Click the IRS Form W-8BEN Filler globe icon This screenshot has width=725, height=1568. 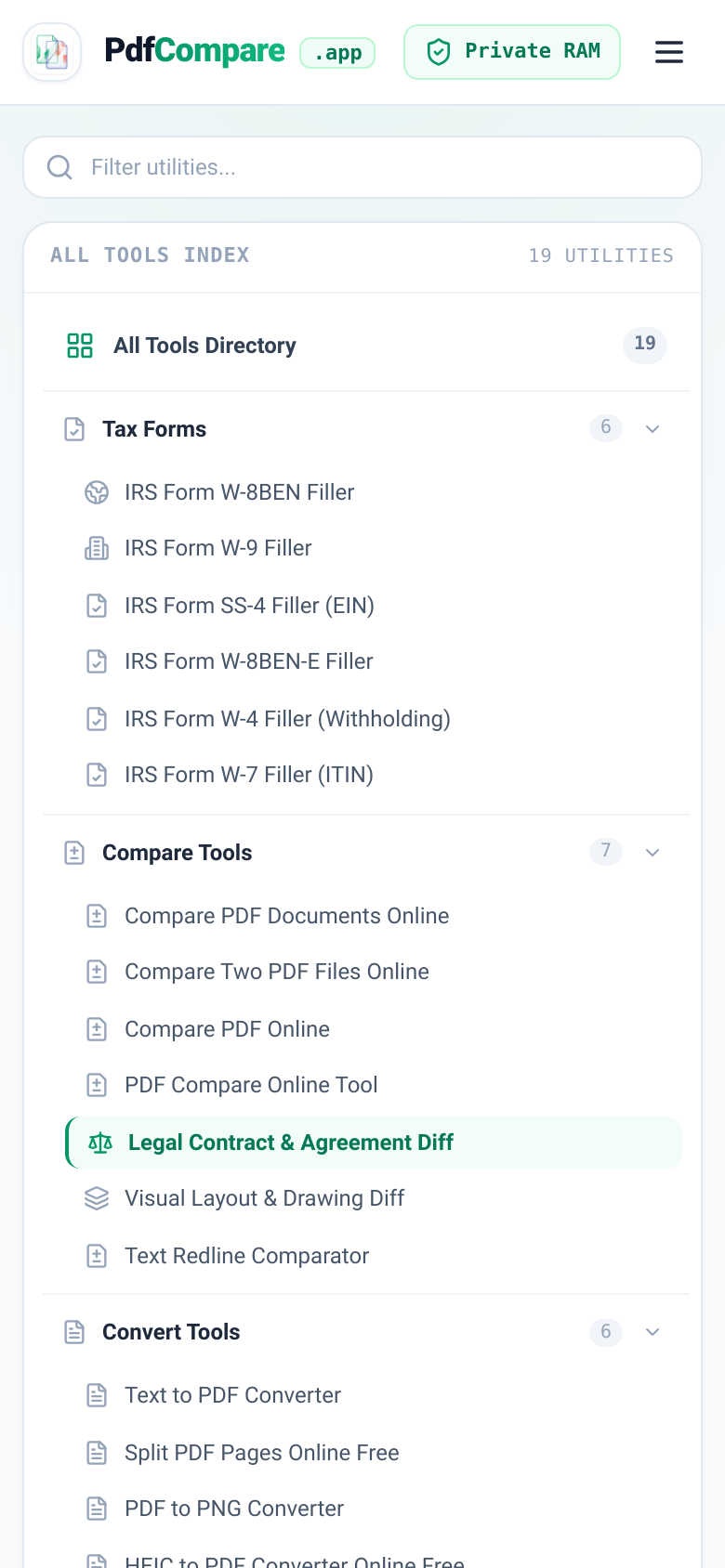pyautogui.click(x=97, y=492)
